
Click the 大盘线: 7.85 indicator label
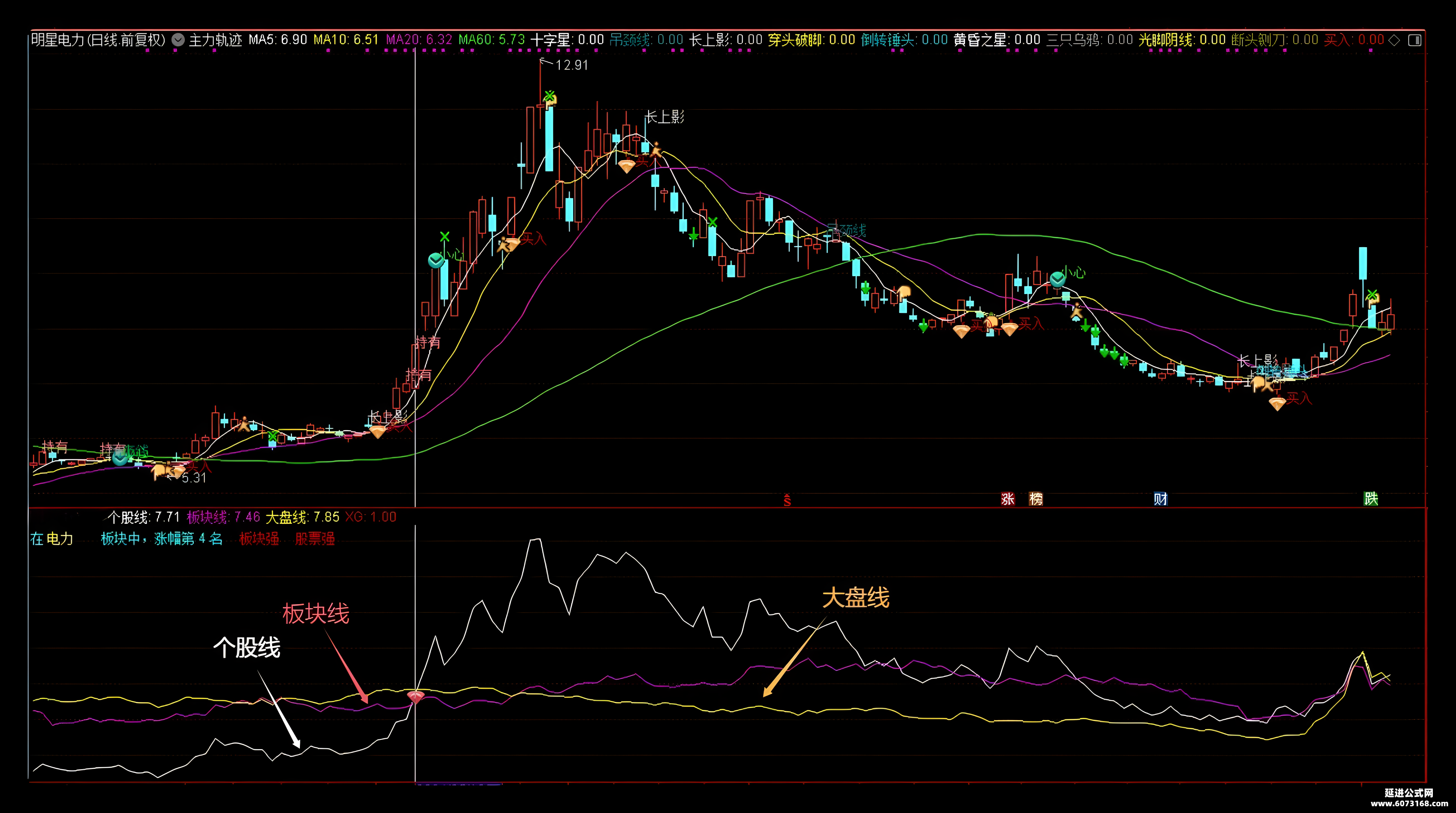point(302,517)
